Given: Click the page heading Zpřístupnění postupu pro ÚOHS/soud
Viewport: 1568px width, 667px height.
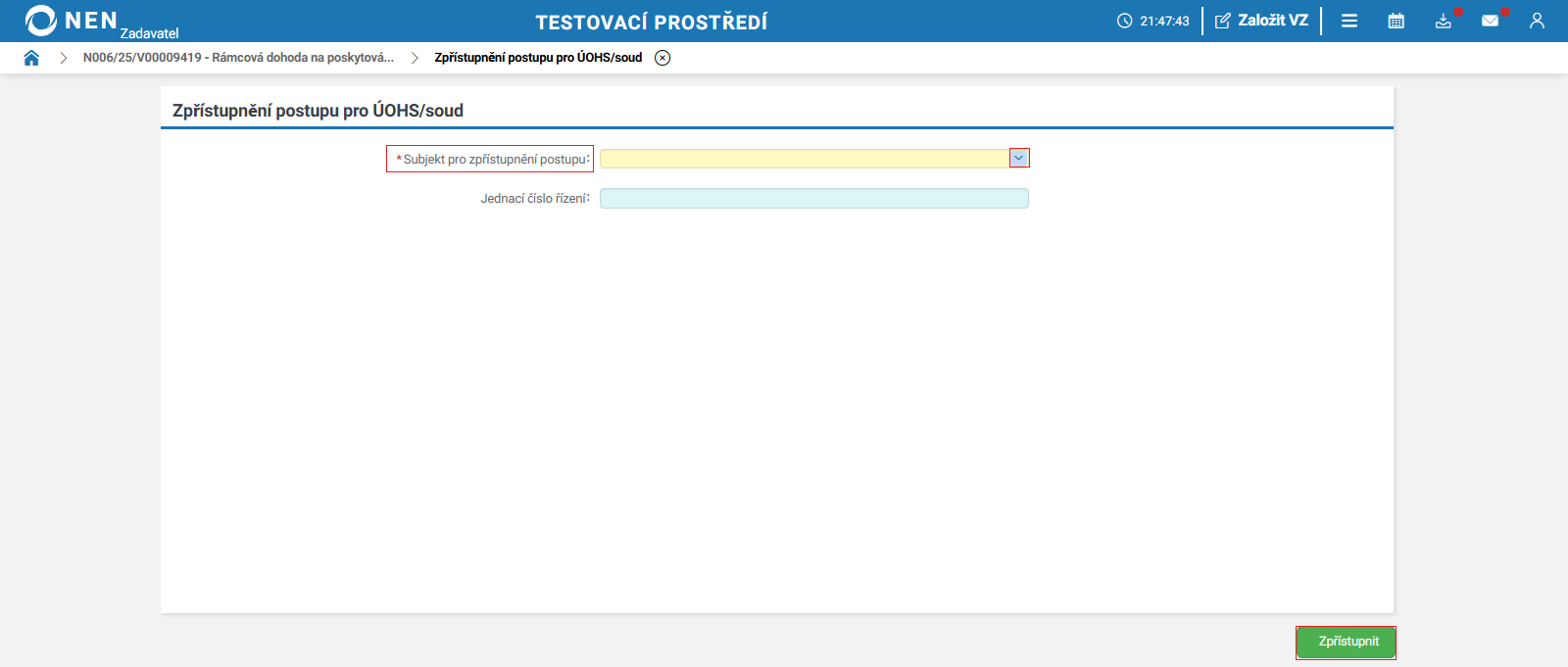Looking at the screenshot, I should [318, 111].
